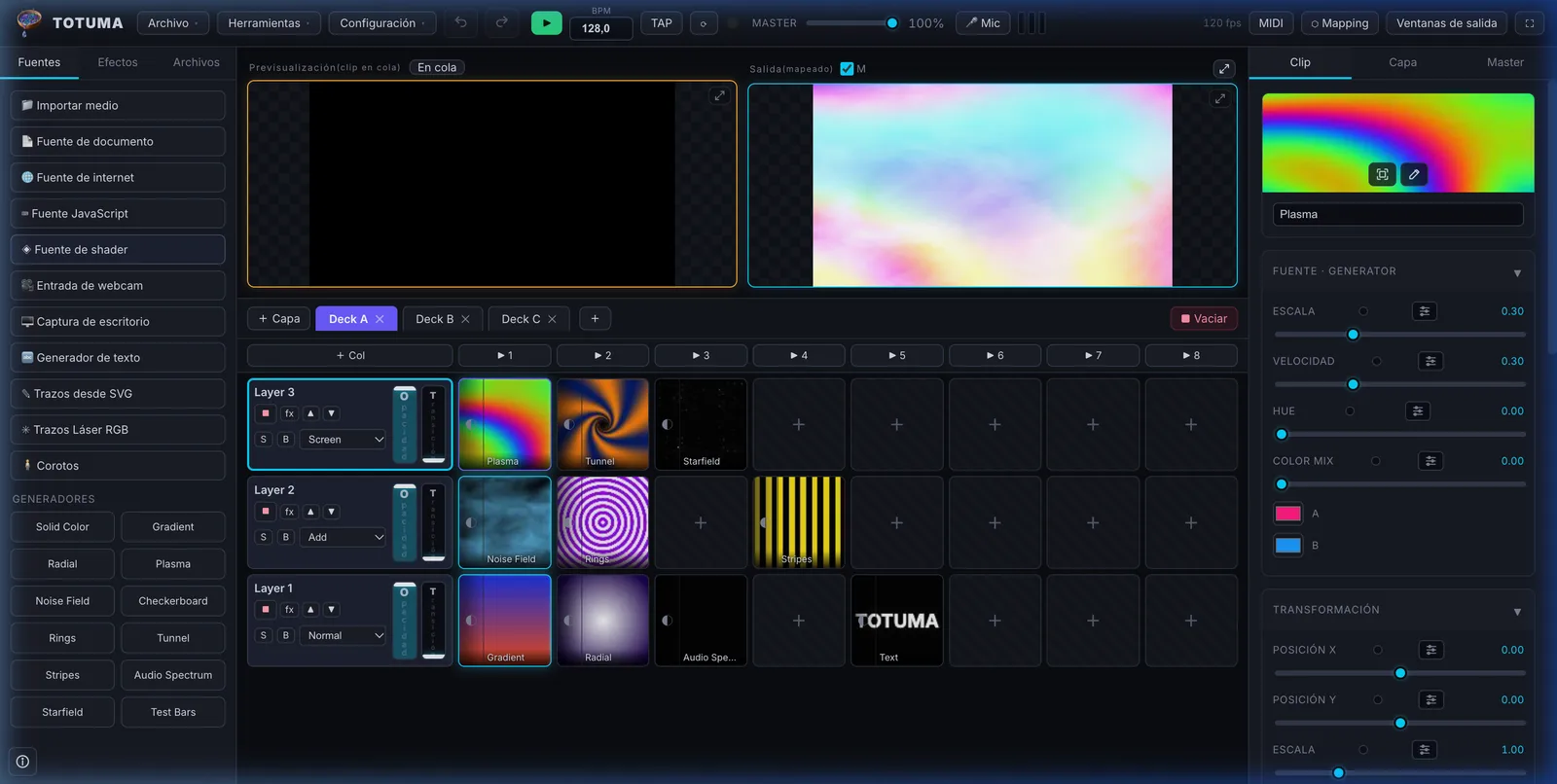Click color swatch A pink
Viewport: 1557px width, 784px height.
point(1287,514)
